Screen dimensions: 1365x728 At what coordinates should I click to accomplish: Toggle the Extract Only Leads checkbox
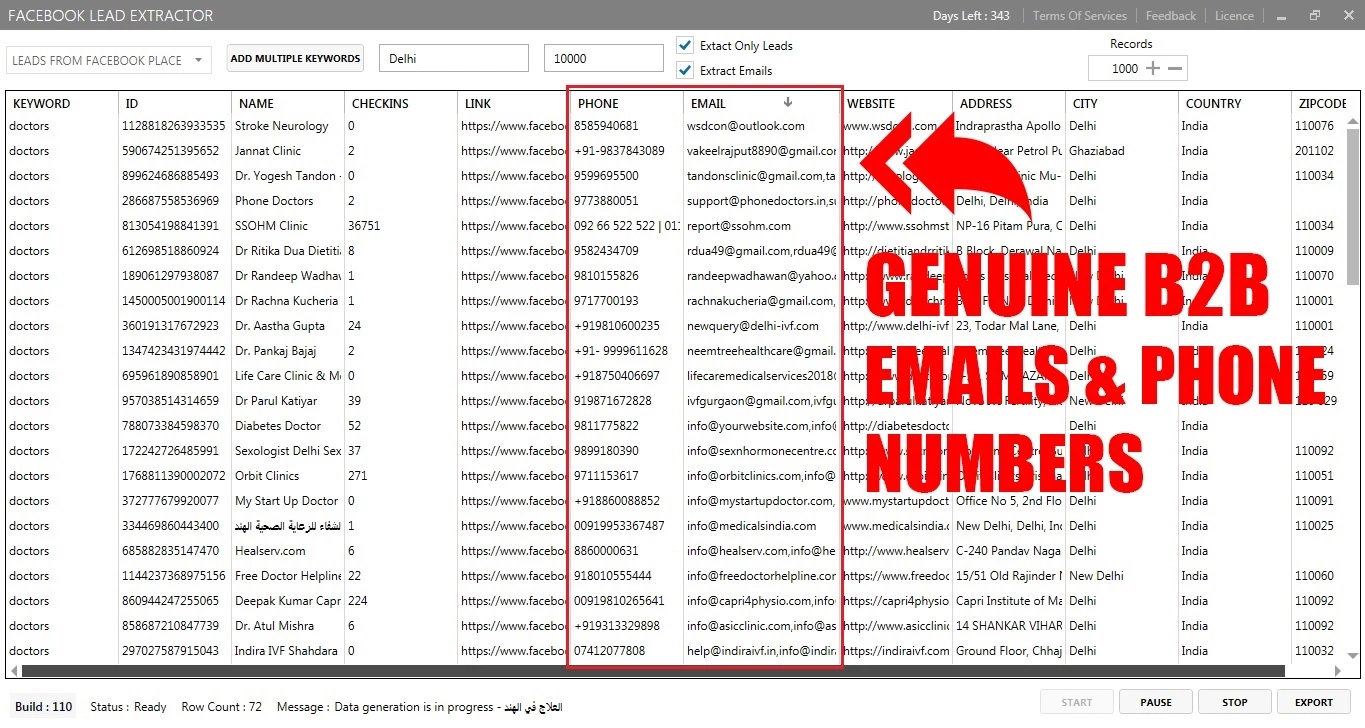click(685, 45)
